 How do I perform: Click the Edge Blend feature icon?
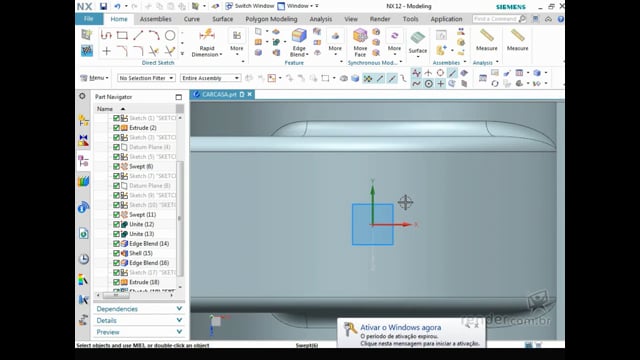pos(299,36)
